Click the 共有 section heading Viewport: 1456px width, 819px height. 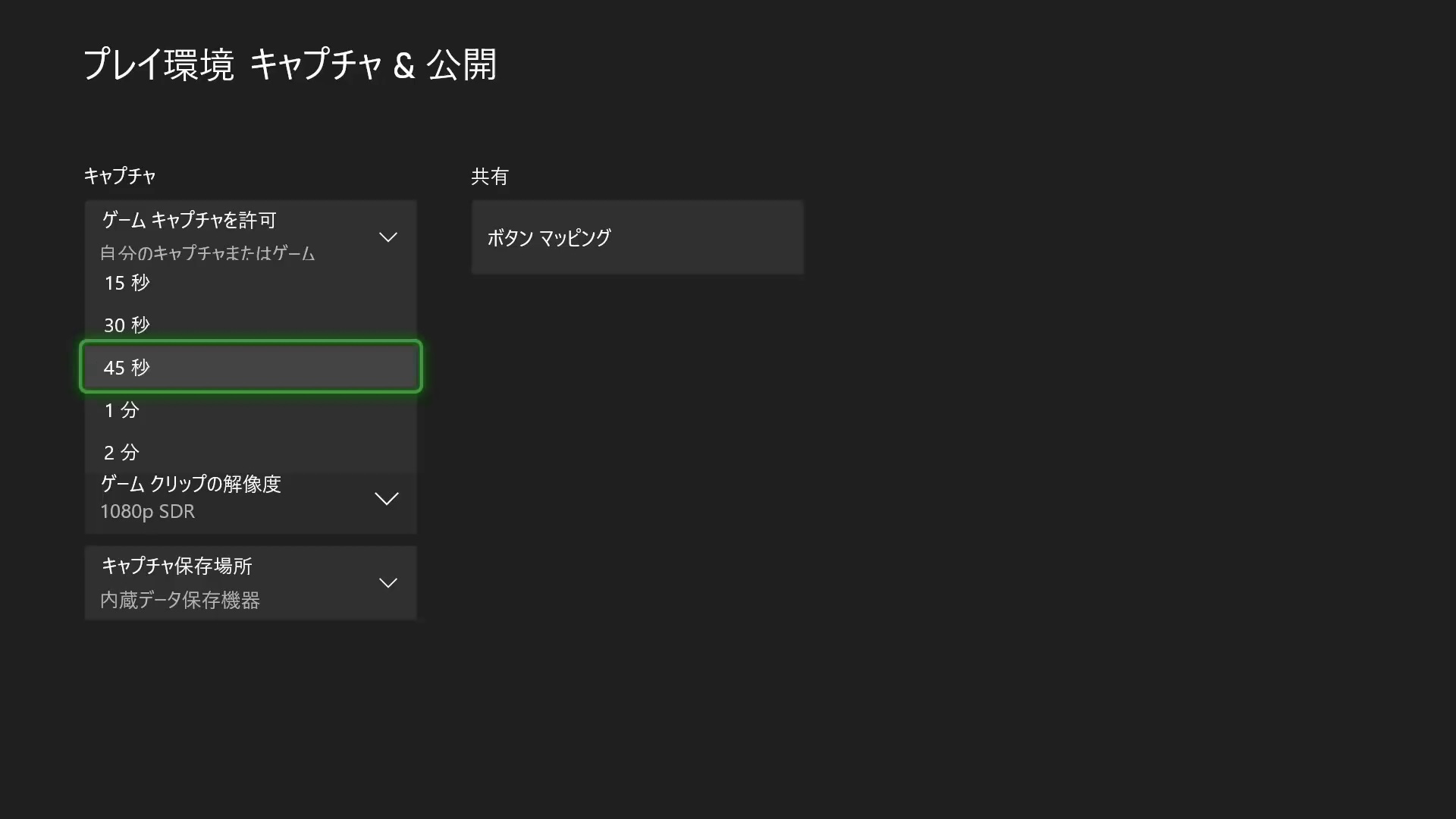pyautogui.click(x=489, y=177)
